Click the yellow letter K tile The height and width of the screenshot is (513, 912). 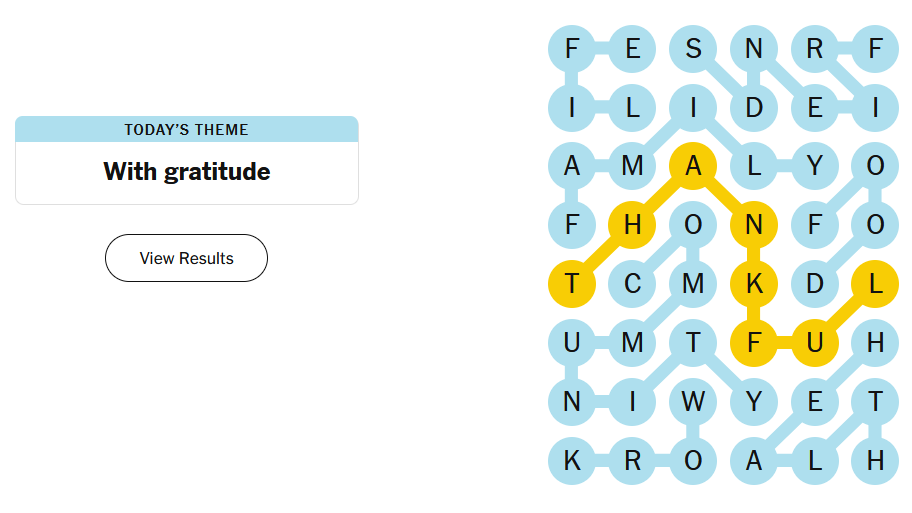click(x=754, y=284)
